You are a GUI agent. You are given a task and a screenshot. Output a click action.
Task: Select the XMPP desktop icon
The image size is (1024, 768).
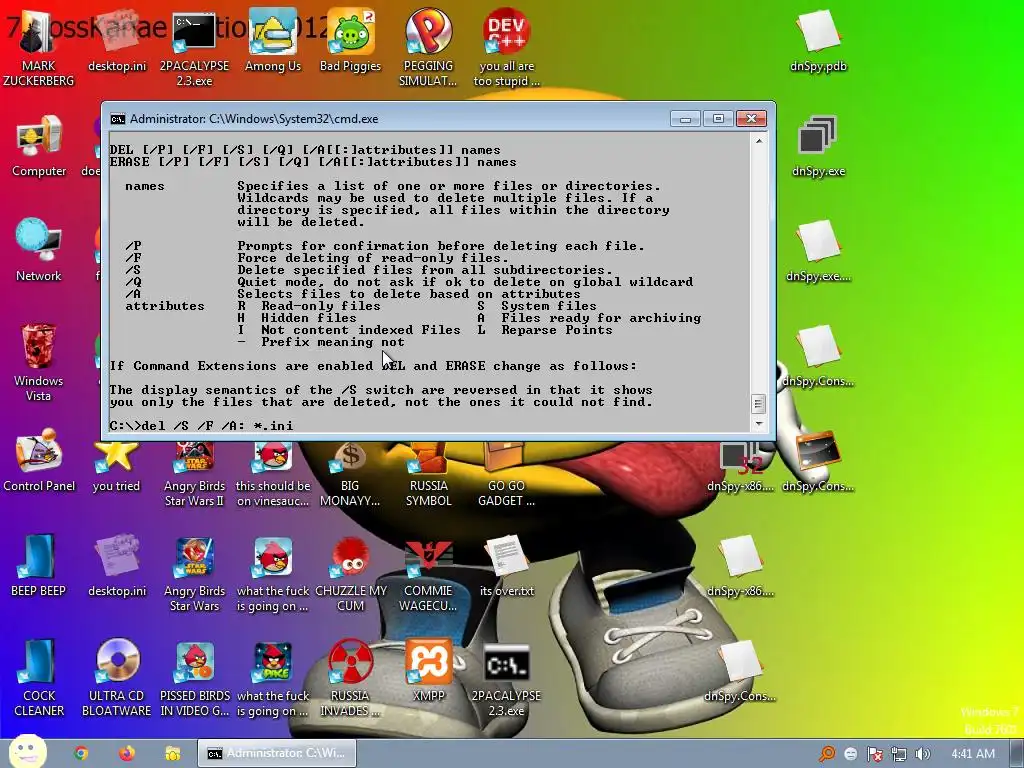tap(428, 670)
